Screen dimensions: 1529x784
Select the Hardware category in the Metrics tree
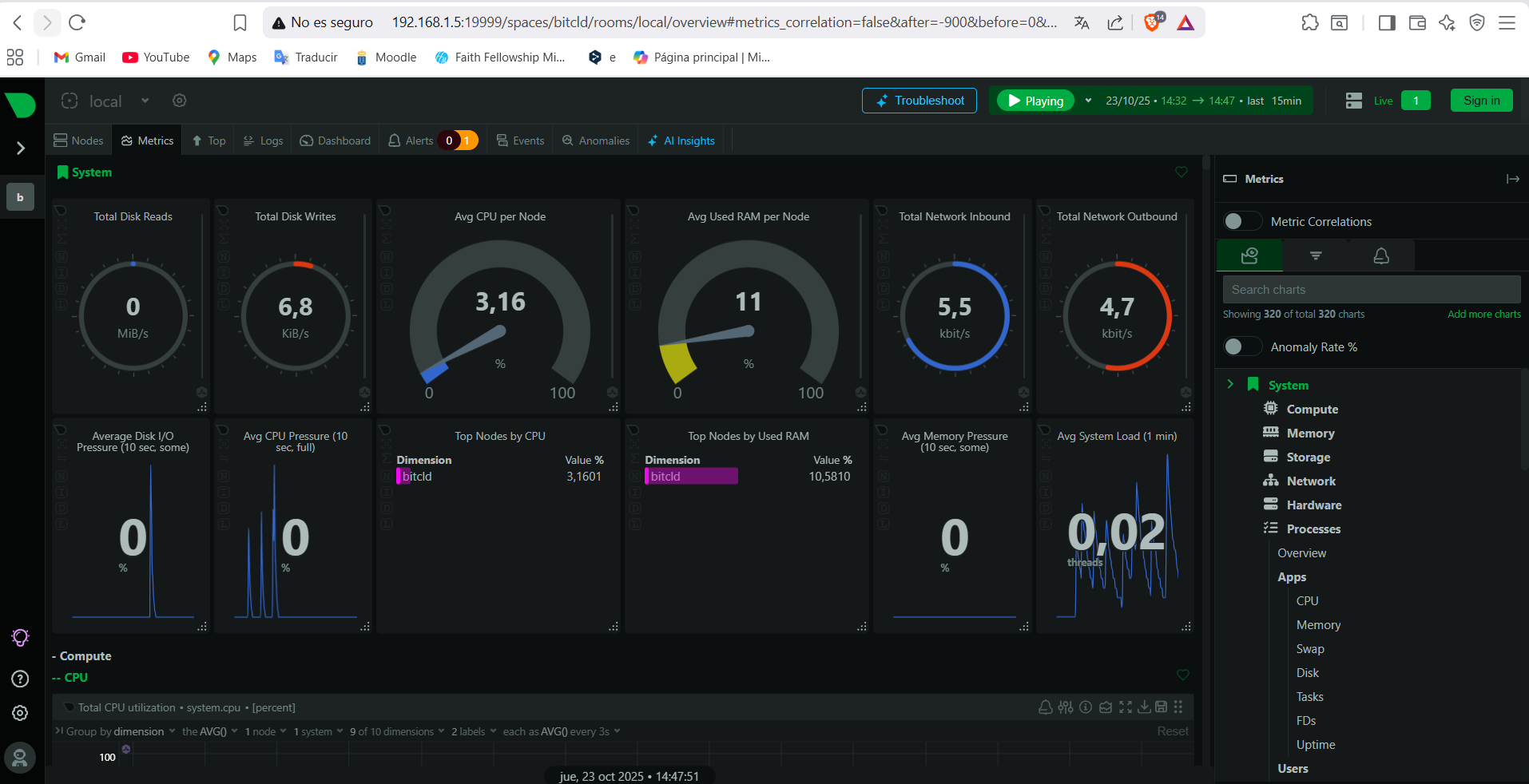[1313, 505]
